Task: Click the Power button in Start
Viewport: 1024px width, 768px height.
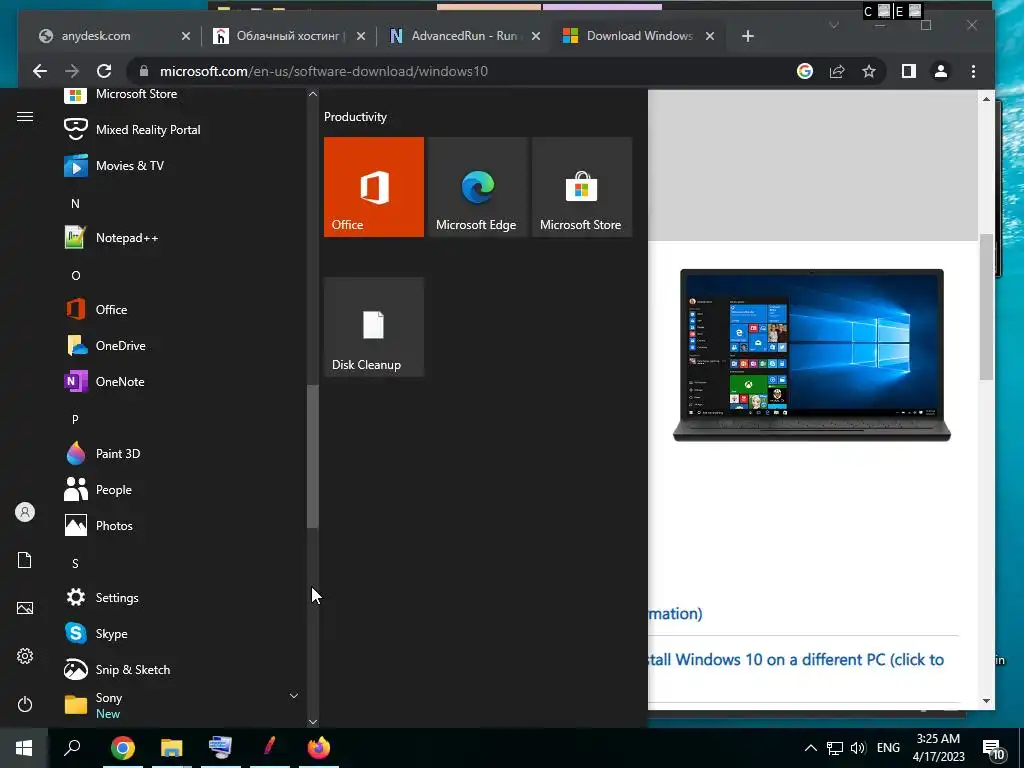Action: coord(25,704)
